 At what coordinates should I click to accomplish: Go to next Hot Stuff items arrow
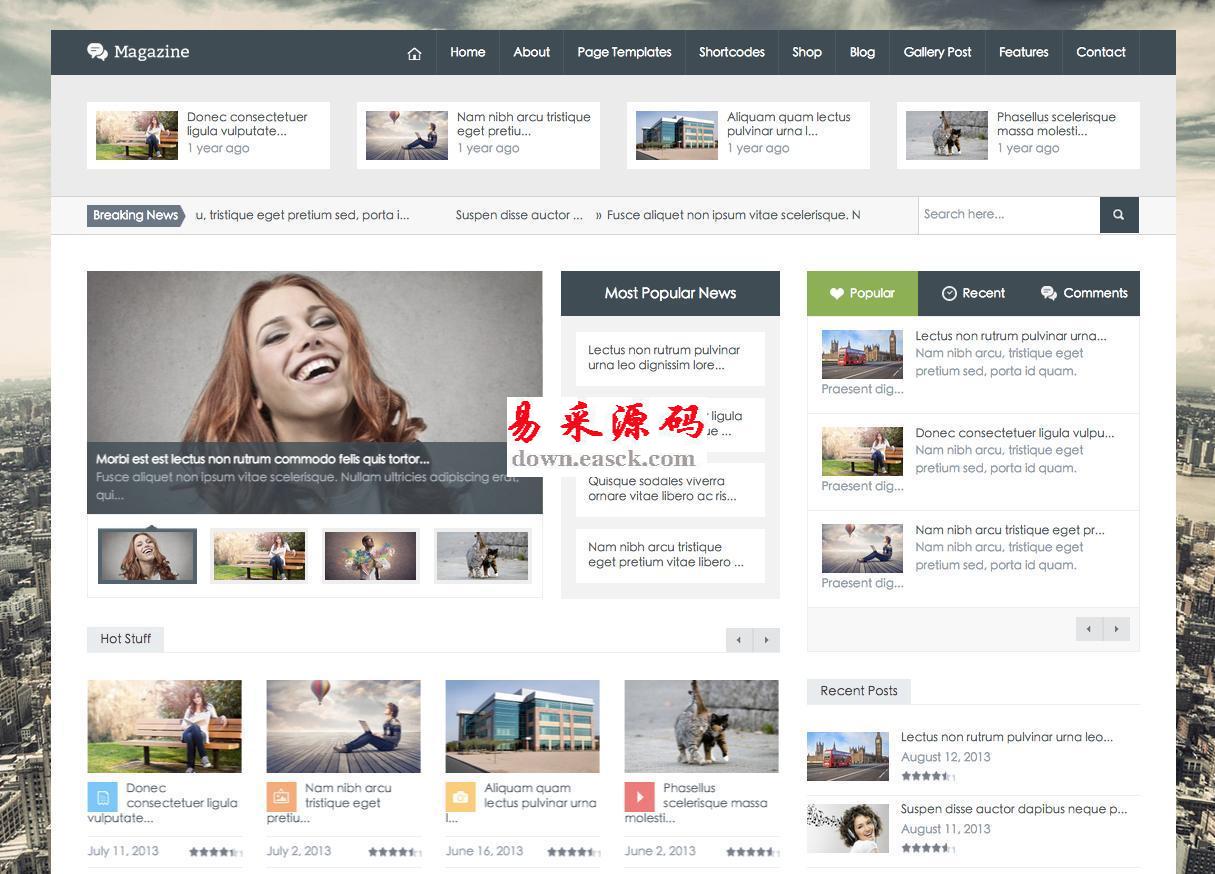click(766, 640)
